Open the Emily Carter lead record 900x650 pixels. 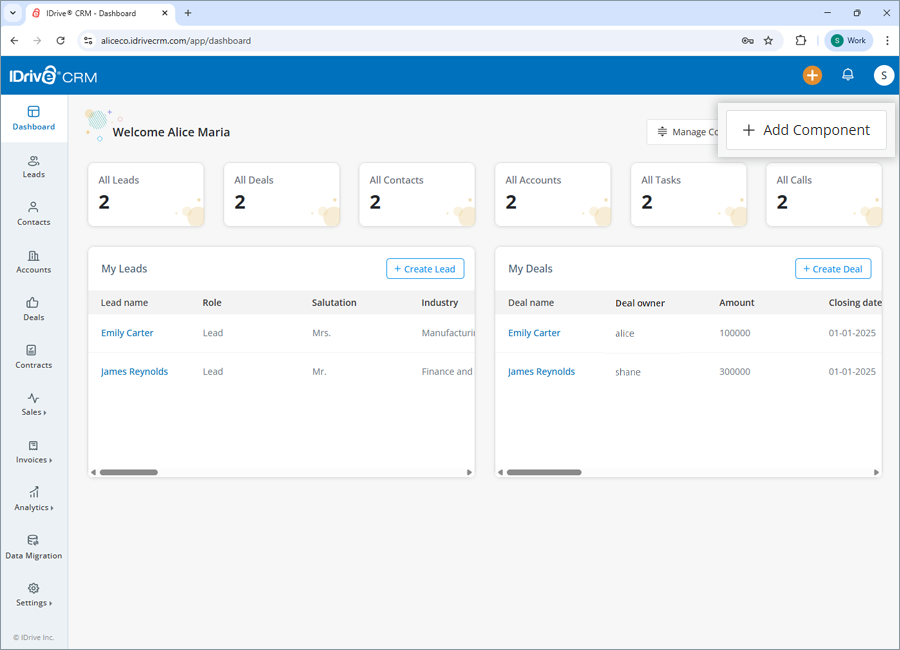[127, 332]
